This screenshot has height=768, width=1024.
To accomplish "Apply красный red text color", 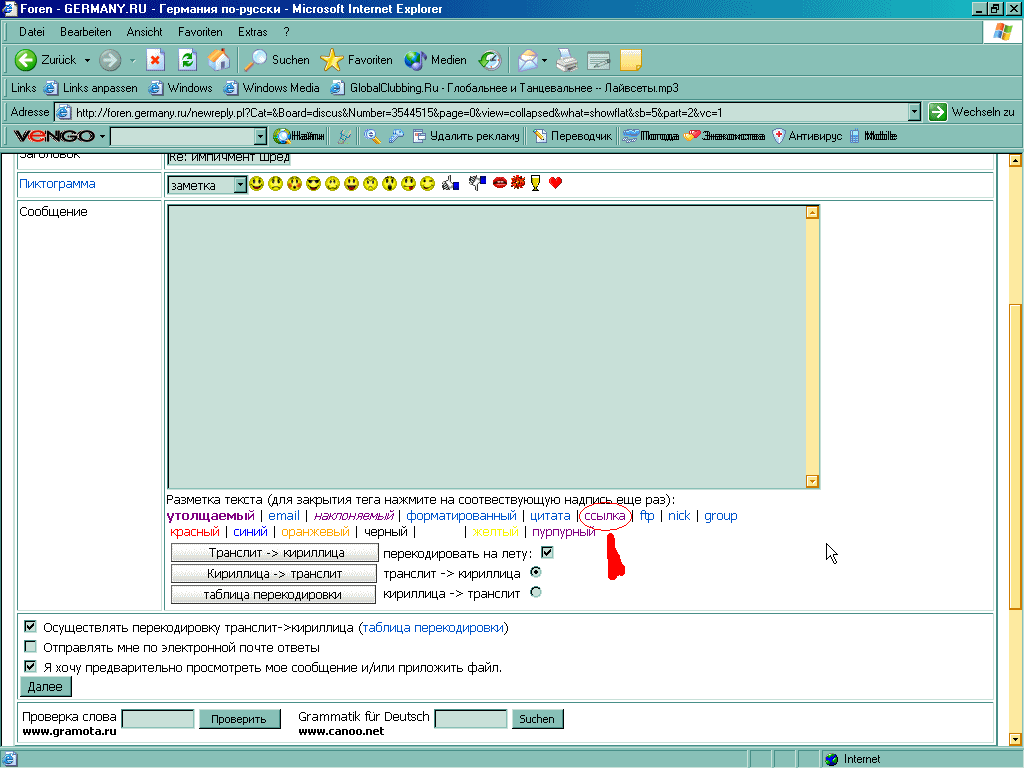I will pos(195,532).
